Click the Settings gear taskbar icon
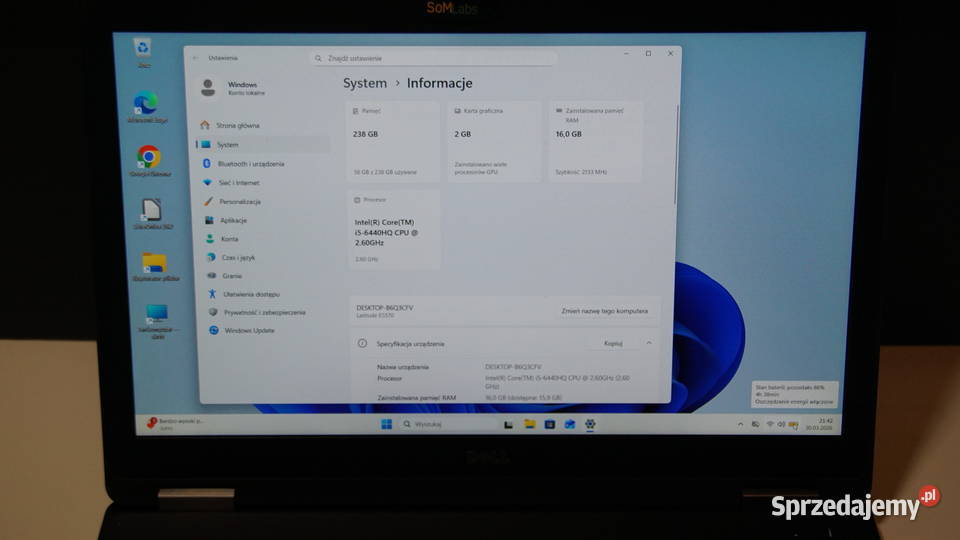The image size is (960, 540). point(590,424)
